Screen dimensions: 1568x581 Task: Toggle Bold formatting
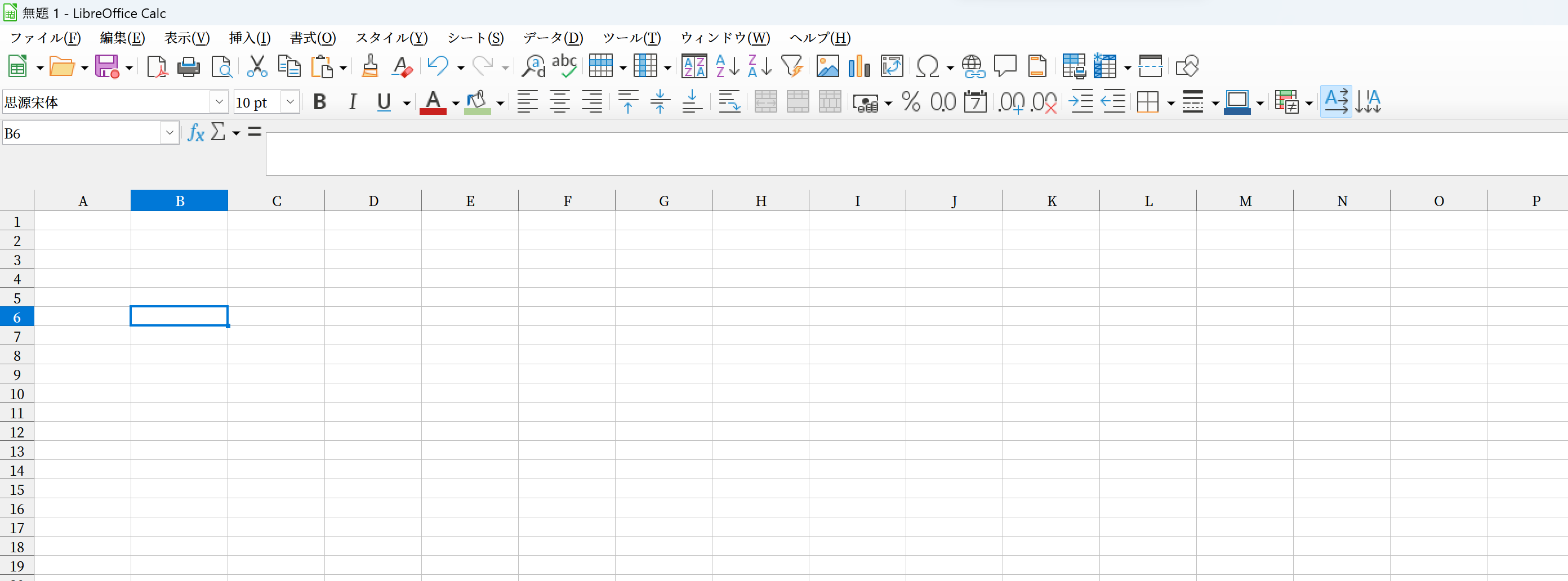click(319, 102)
